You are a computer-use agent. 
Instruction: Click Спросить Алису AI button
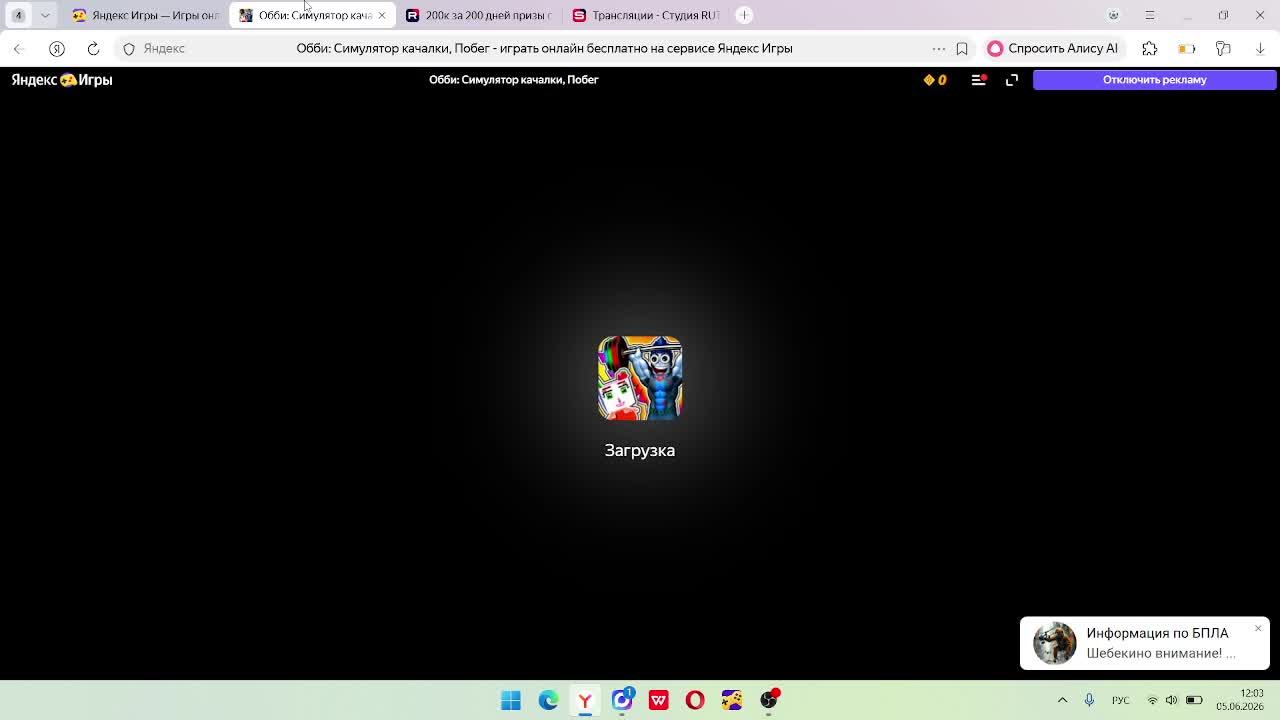1053,48
